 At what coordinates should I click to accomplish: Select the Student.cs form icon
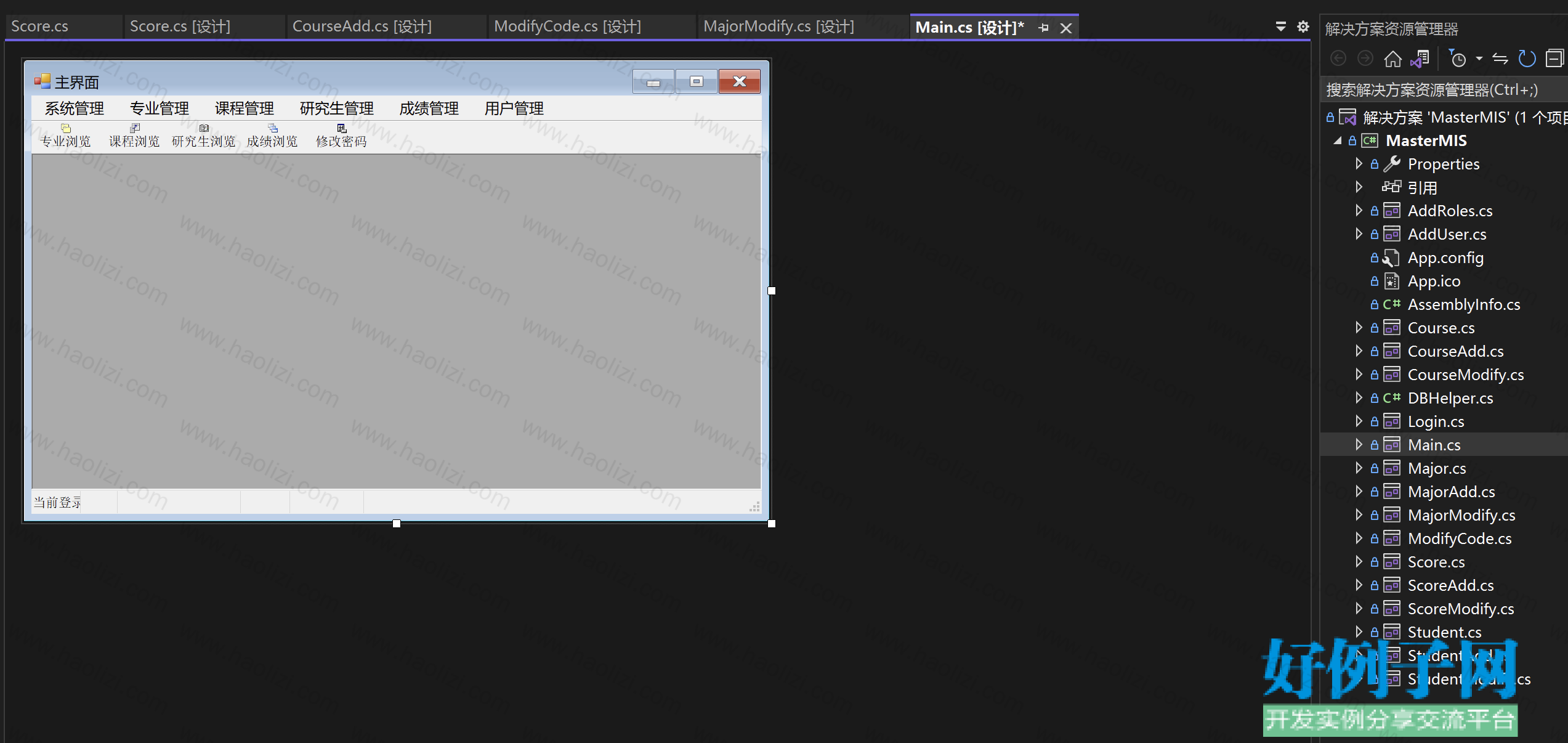tap(1392, 632)
